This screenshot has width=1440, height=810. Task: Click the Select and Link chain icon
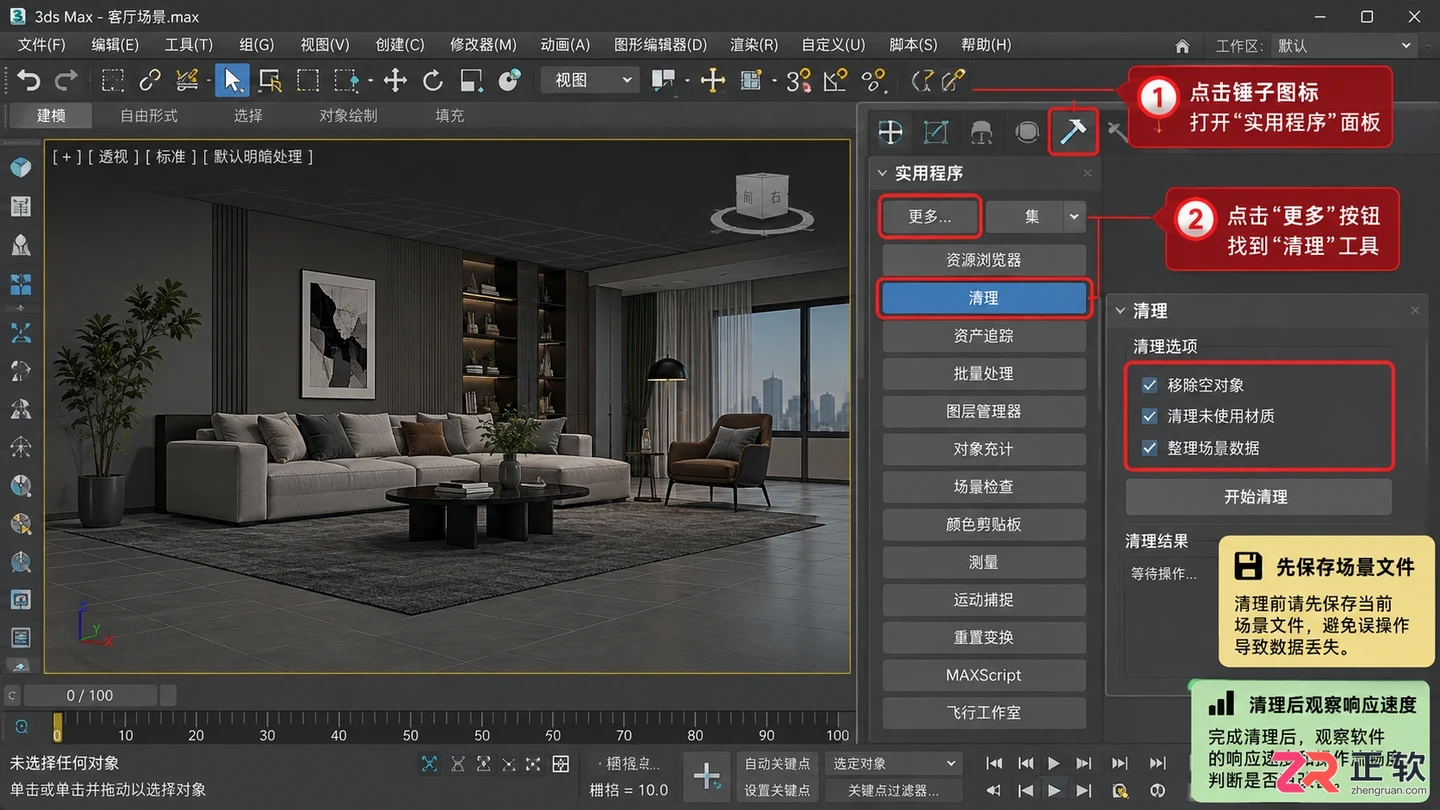[150, 80]
